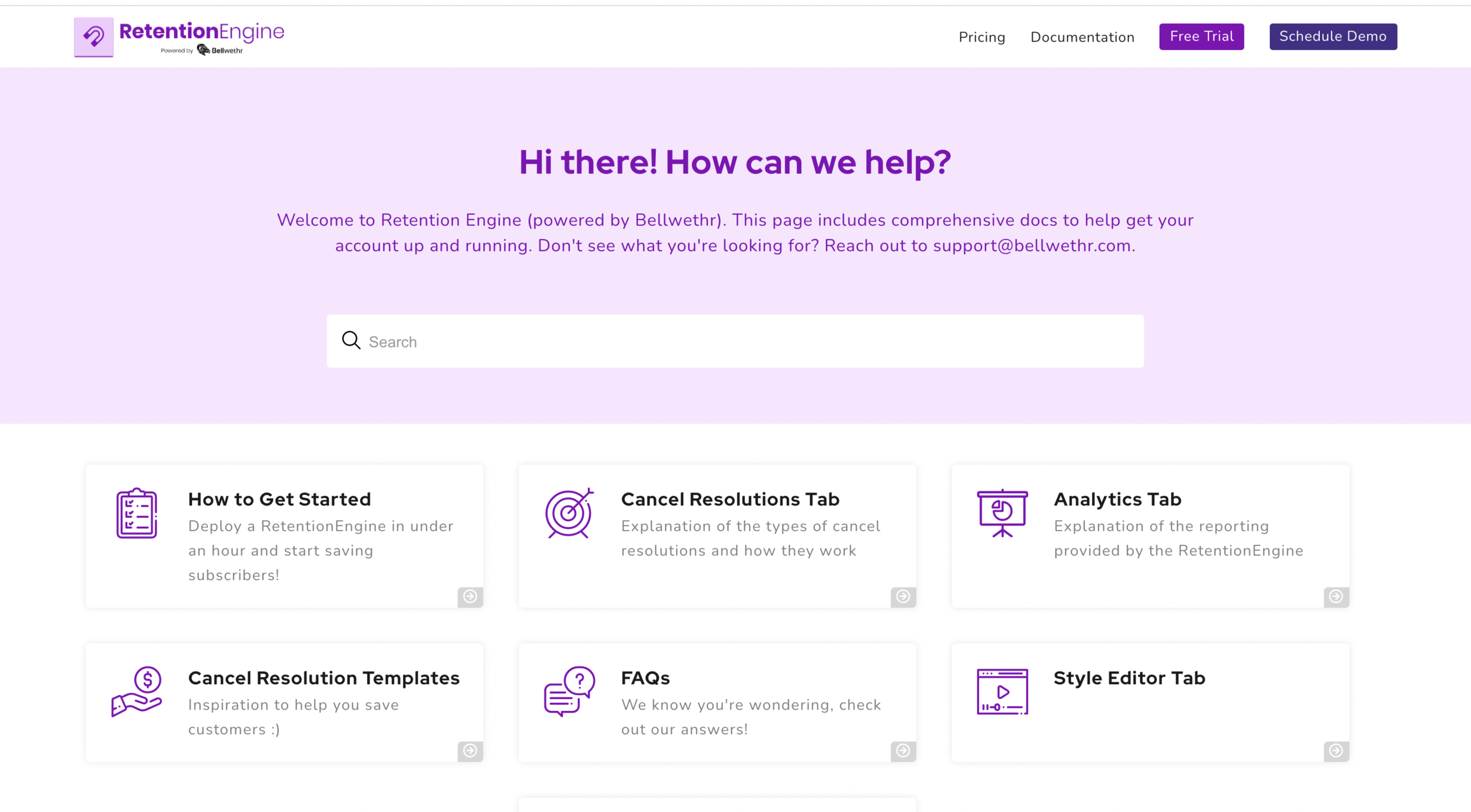This screenshot has height=812, width=1471.
Task: Click 'We know you're wondering' description text
Action: point(751,717)
